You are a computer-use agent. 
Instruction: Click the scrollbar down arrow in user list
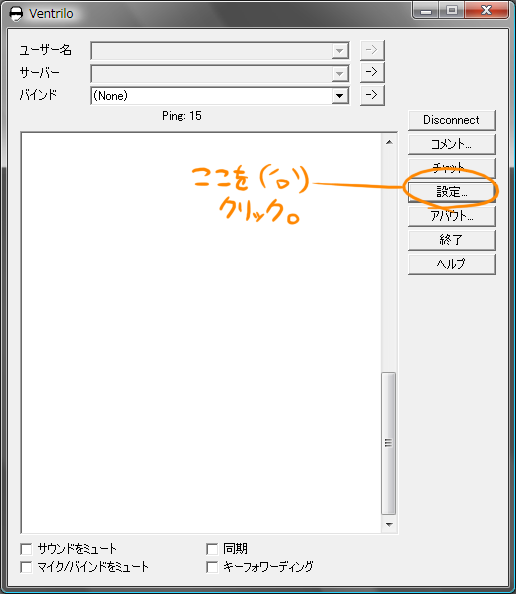(389, 525)
